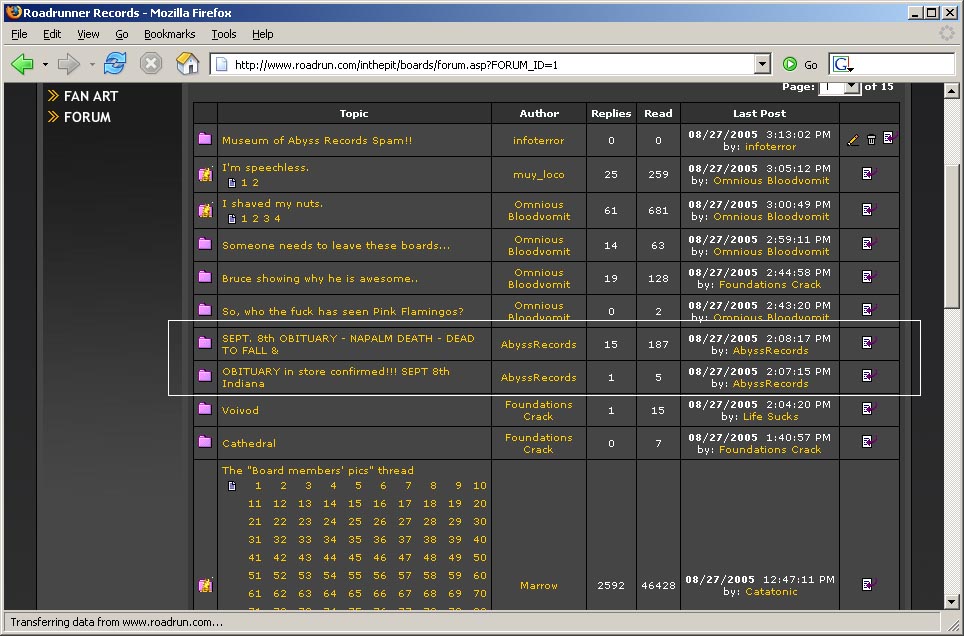
Task: Click the status bar text Transferring data
Action: coord(117,622)
